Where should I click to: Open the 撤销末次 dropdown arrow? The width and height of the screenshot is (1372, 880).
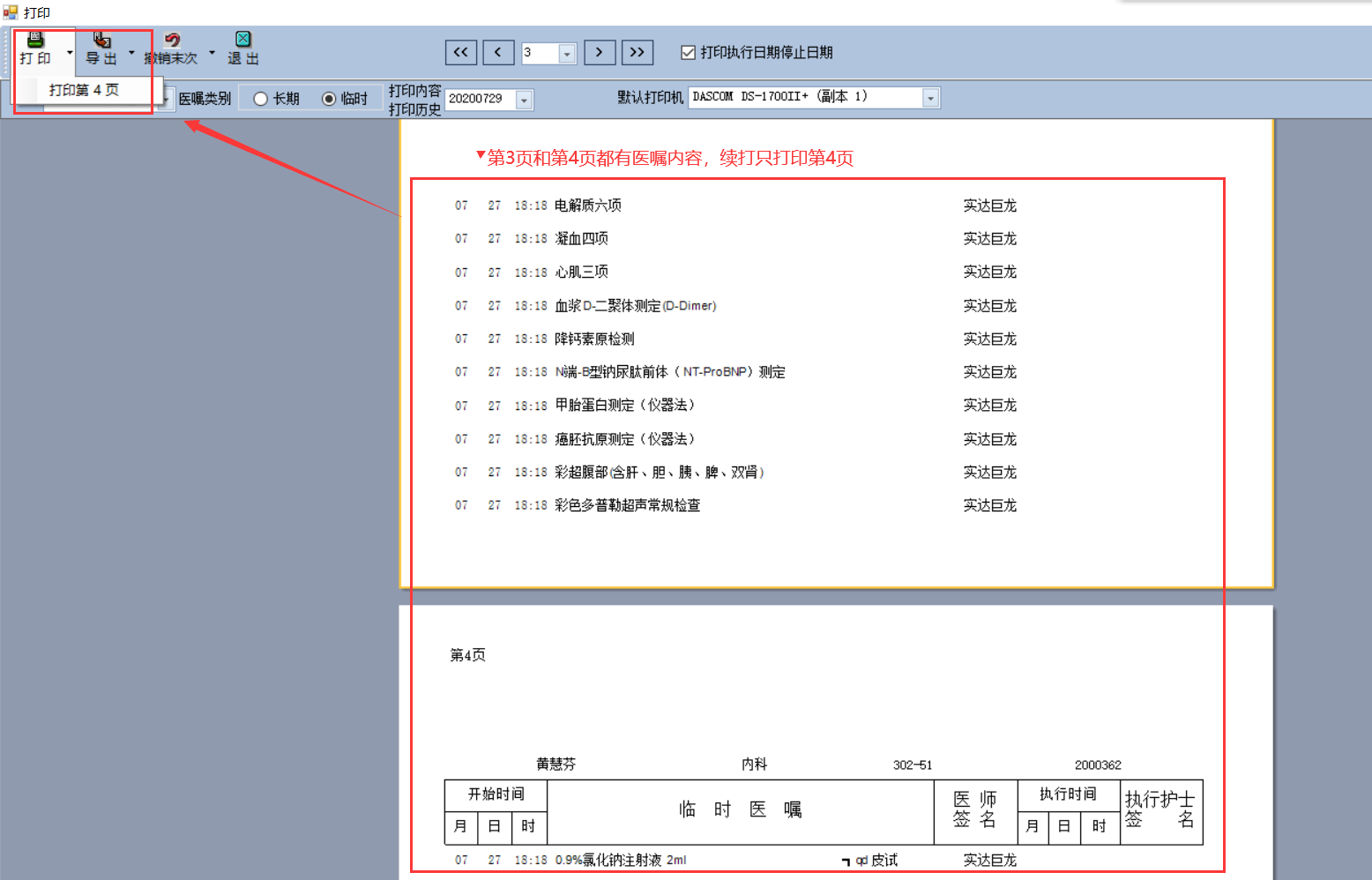coord(212,52)
